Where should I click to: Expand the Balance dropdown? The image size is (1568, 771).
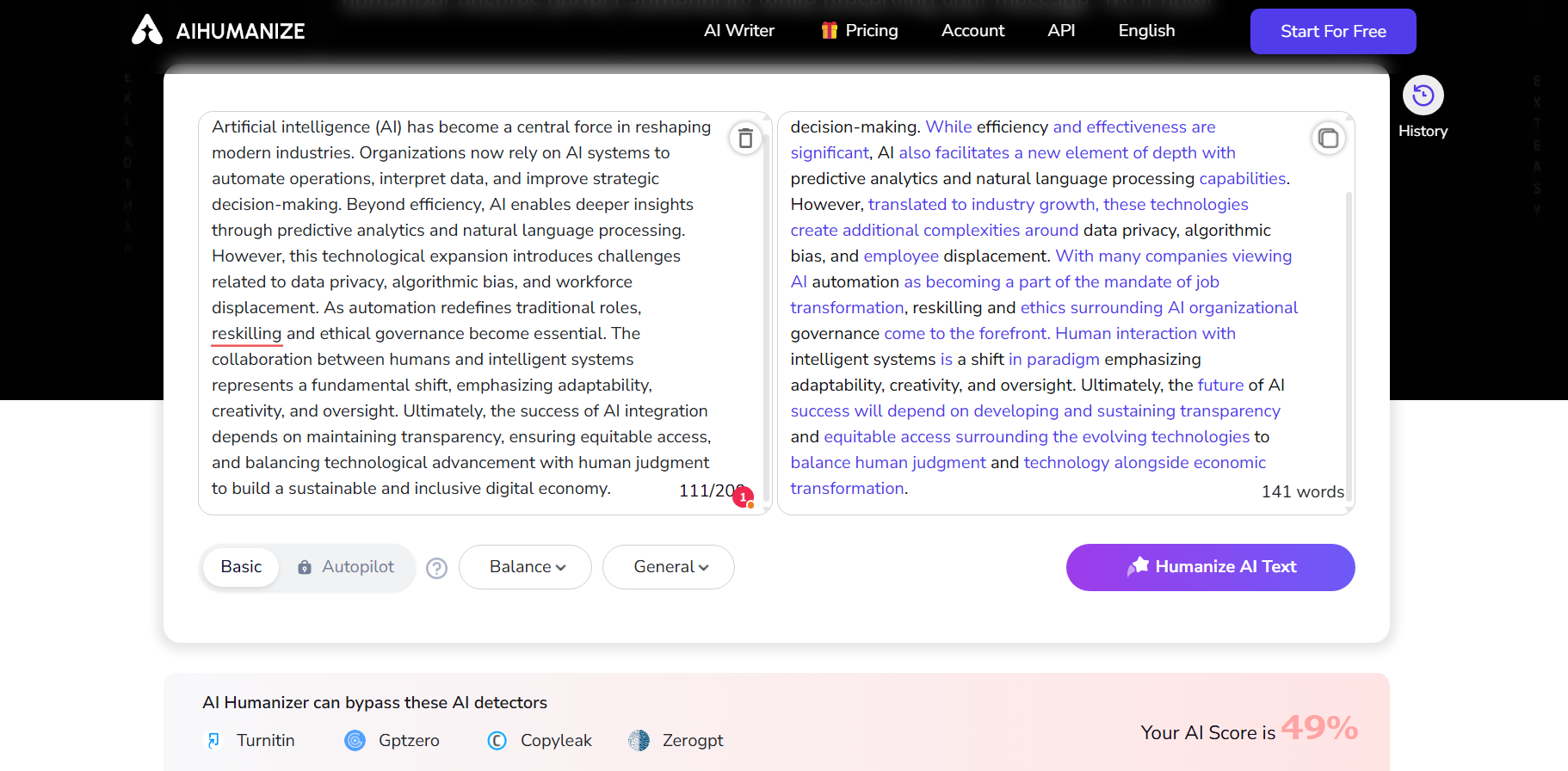pos(525,567)
